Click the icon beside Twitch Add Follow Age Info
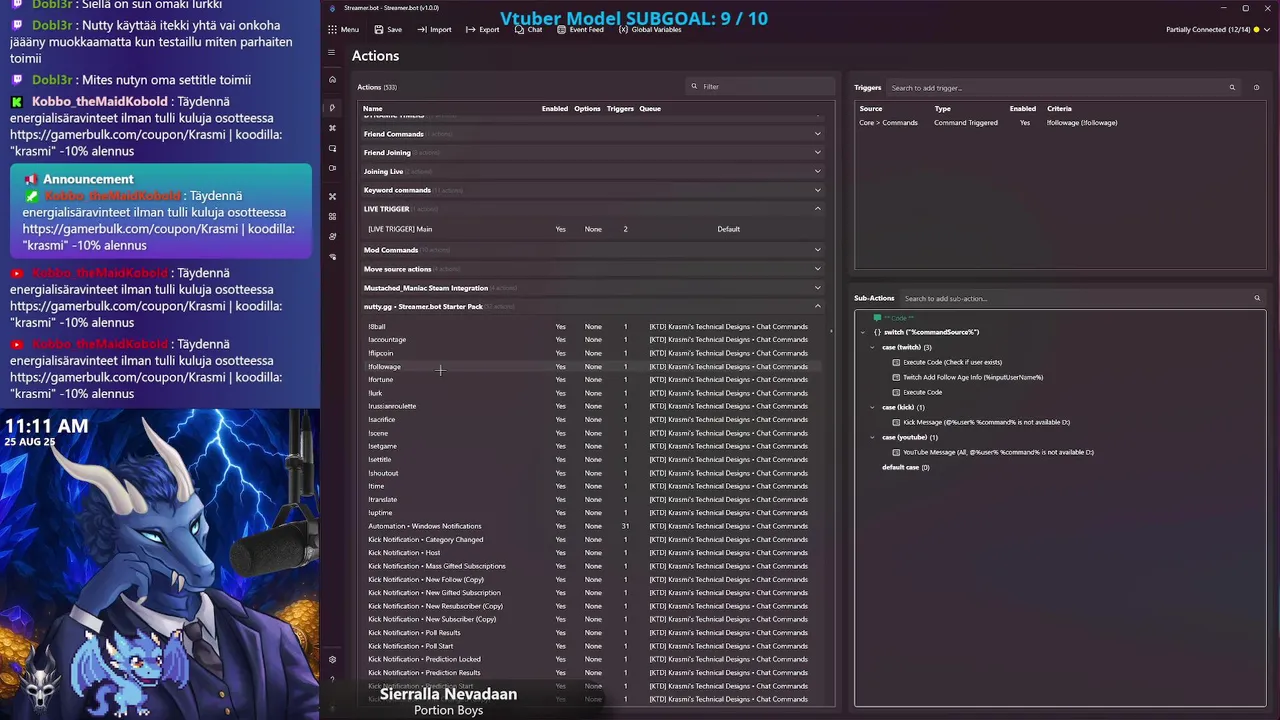 pos(896,377)
